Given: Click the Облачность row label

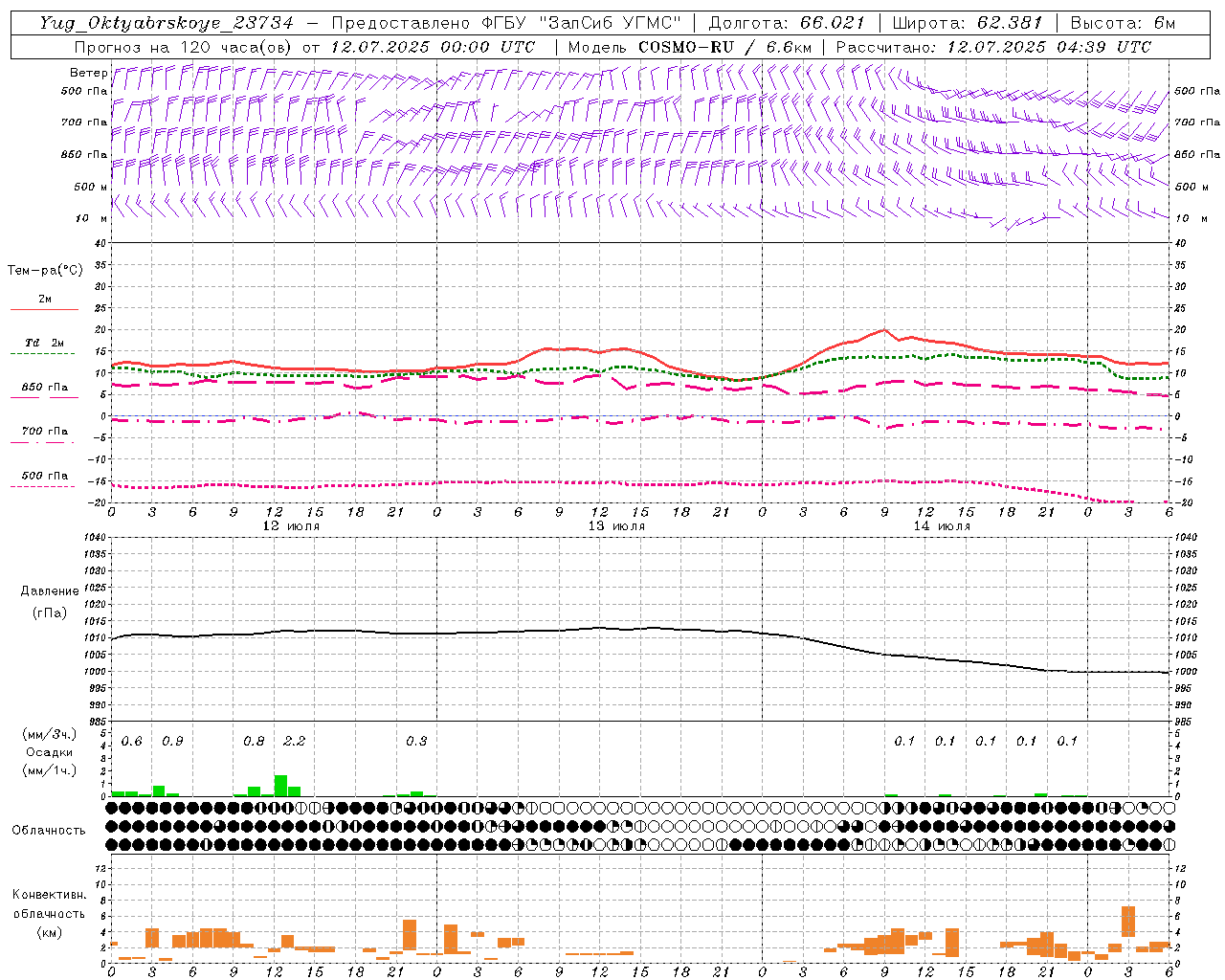Looking at the screenshot, I should click(48, 831).
